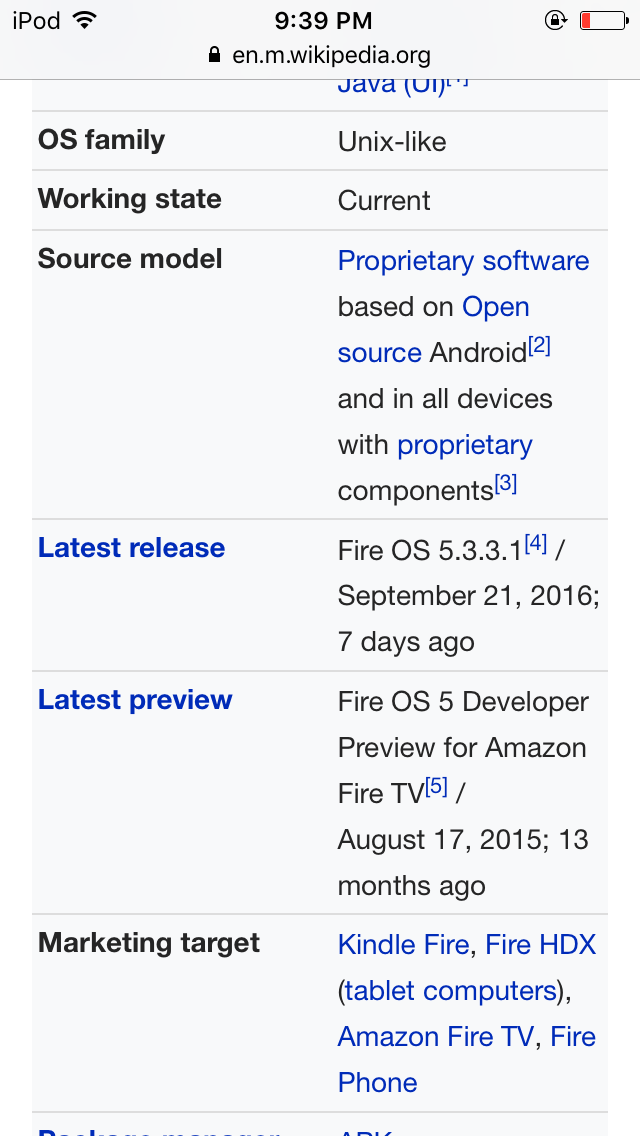The width and height of the screenshot is (640, 1136).
Task: Open the Fire HDX link
Action: coord(540,945)
